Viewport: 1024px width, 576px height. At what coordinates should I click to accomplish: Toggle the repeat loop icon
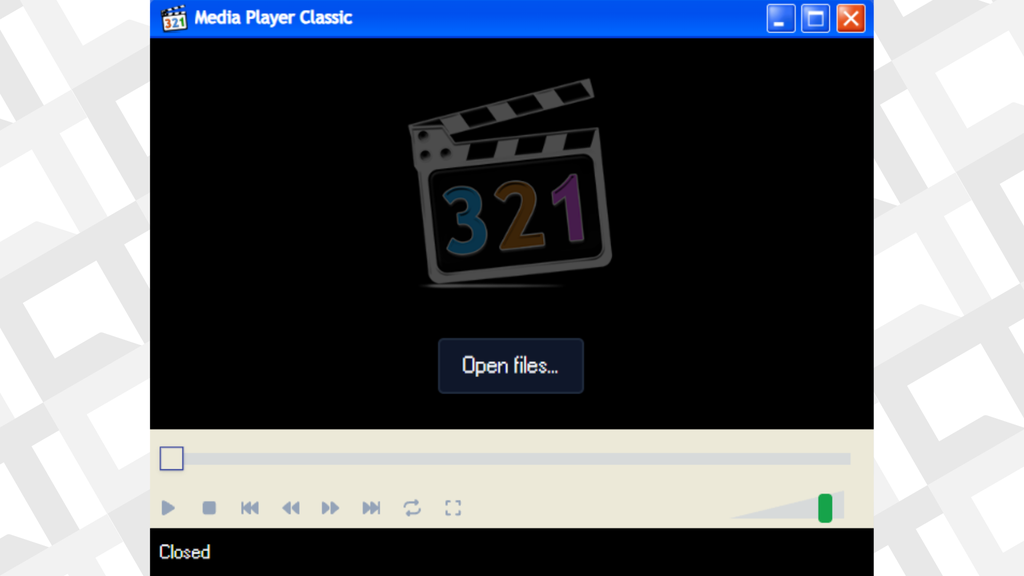[x=412, y=507]
